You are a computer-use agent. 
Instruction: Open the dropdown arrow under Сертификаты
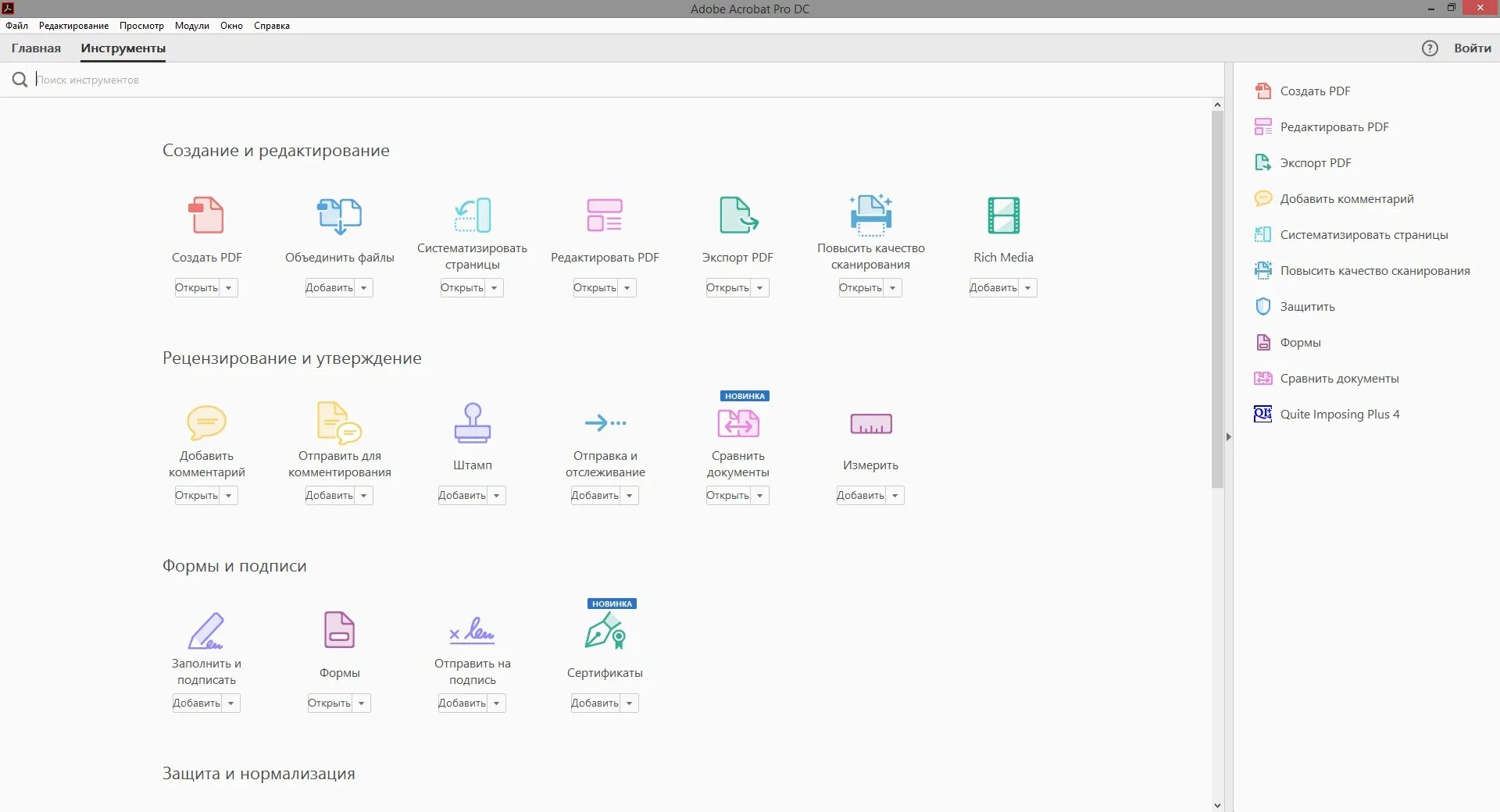coord(630,703)
